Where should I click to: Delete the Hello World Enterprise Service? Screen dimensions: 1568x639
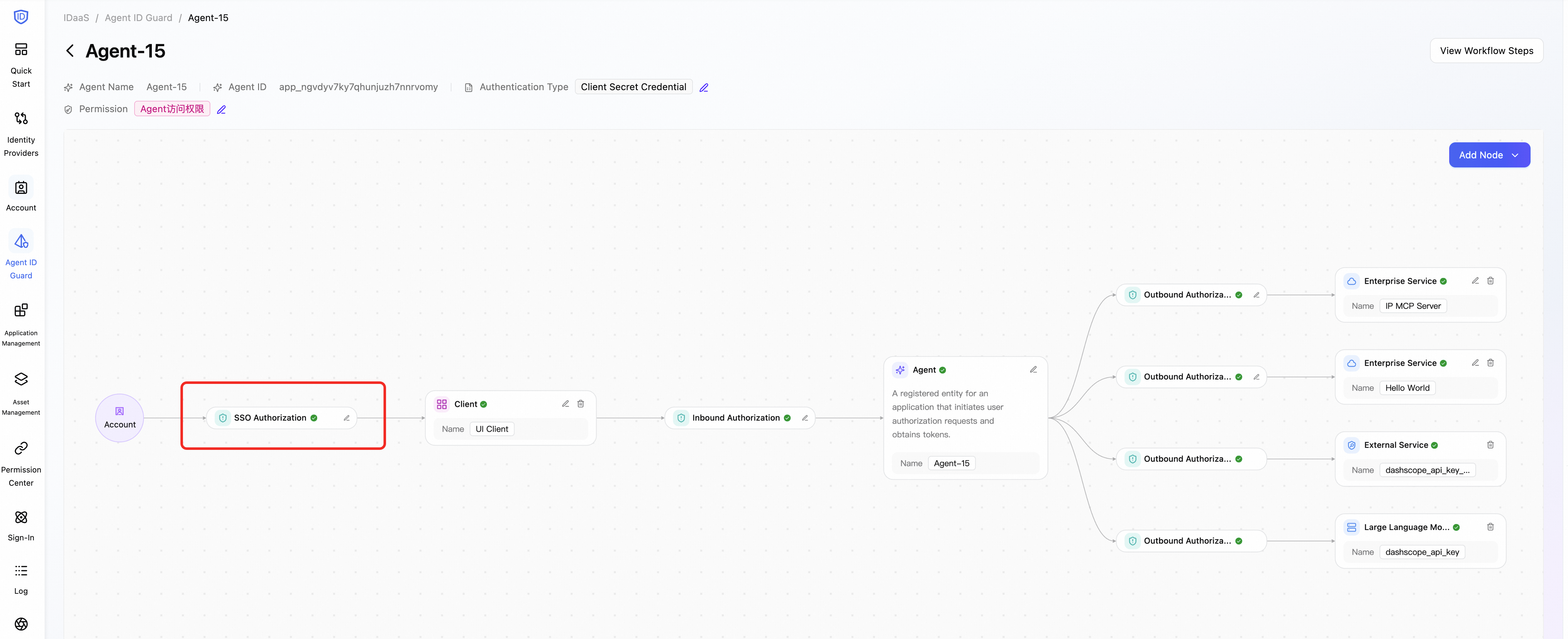click(1490, 363)
